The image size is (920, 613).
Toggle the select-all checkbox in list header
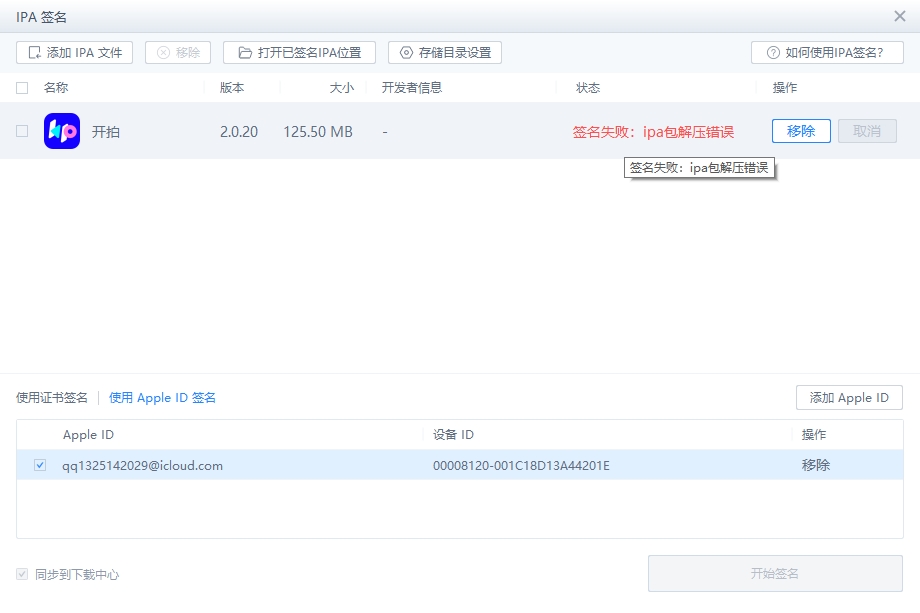(x=22, y=88)
